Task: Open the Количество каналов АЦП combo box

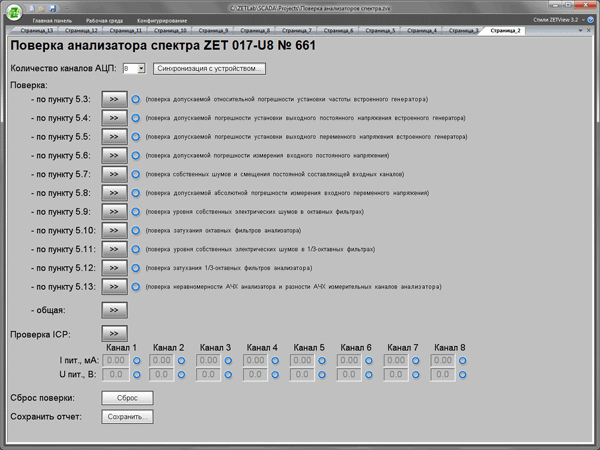Action: 134,68
